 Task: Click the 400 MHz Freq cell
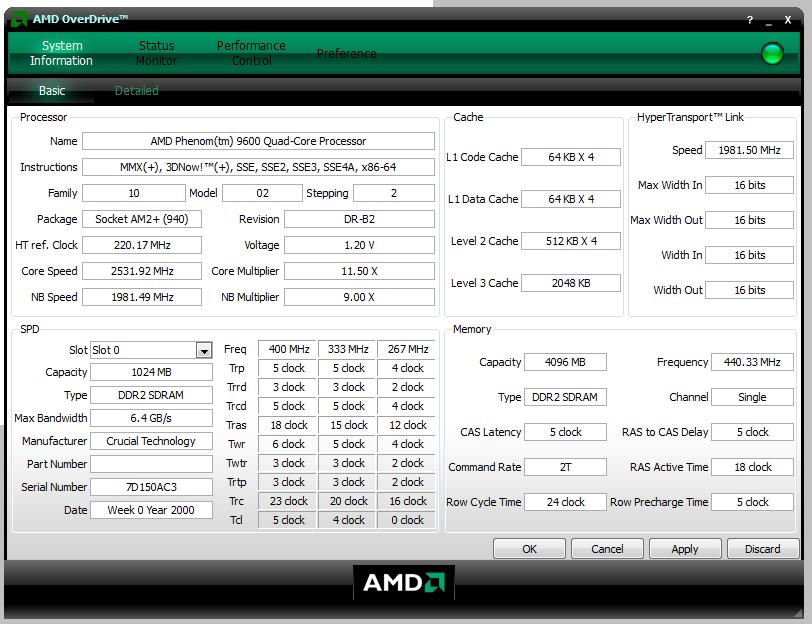(x=288, y=349)
